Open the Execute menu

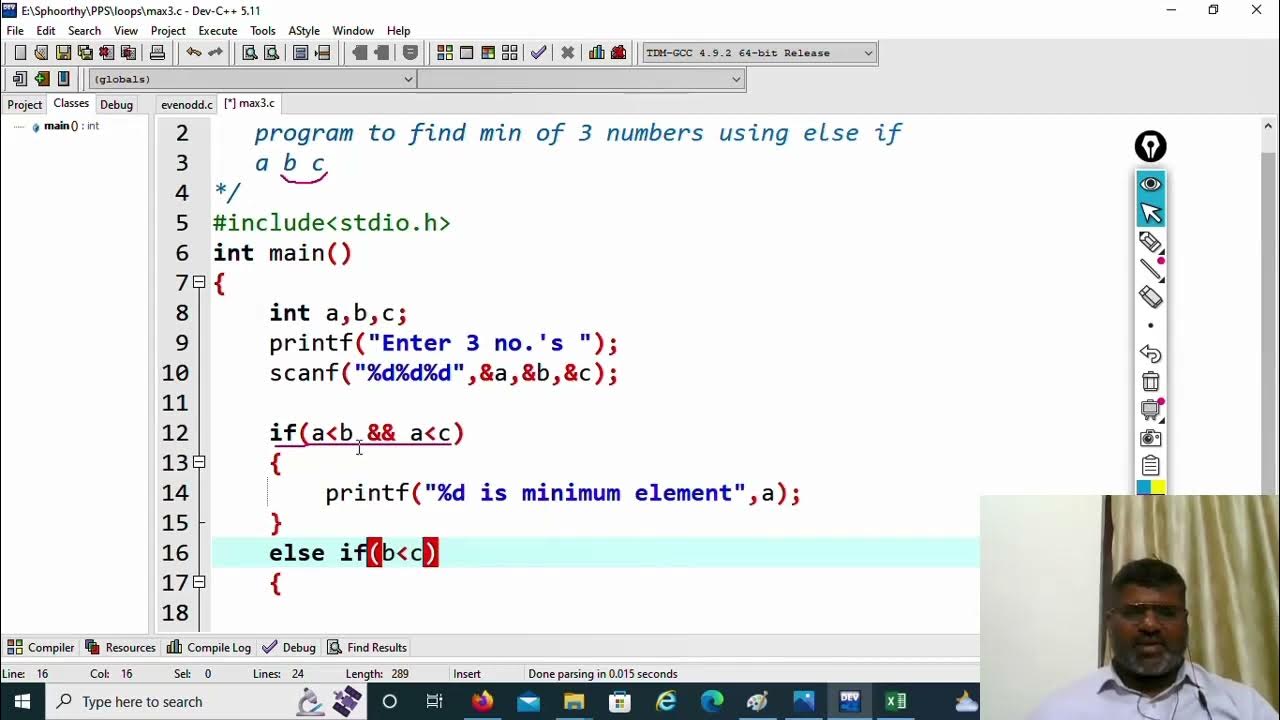tap(217, 31)
